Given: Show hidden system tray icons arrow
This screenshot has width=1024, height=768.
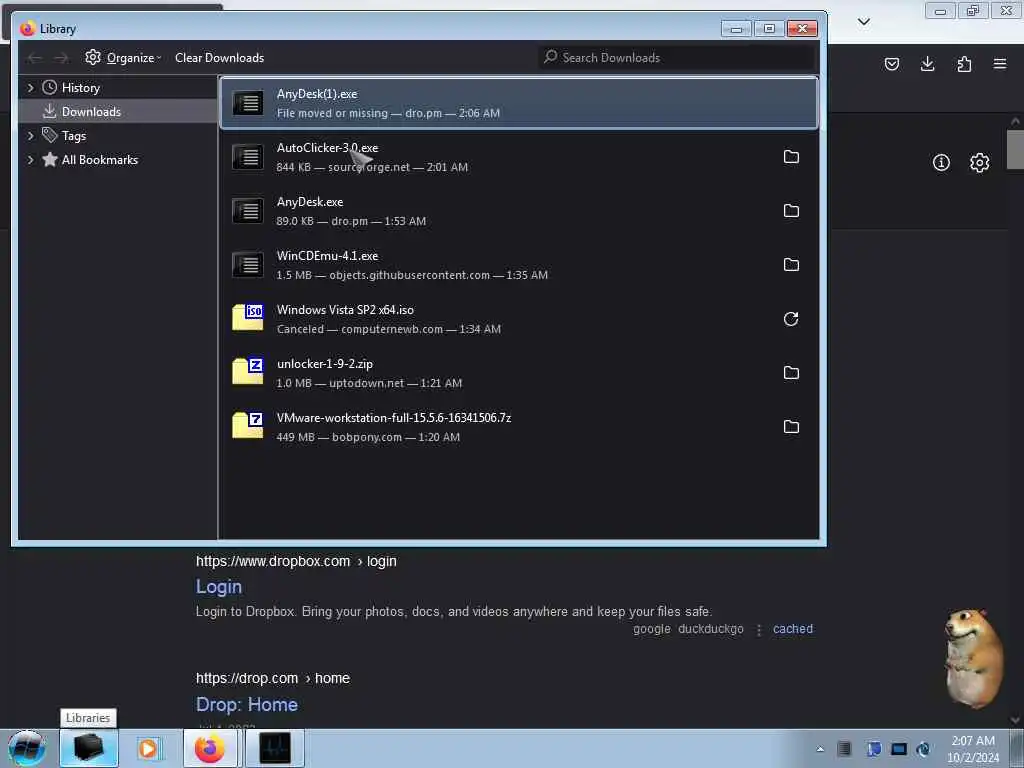Looking at the screenshot, I should tap(820, 749).
